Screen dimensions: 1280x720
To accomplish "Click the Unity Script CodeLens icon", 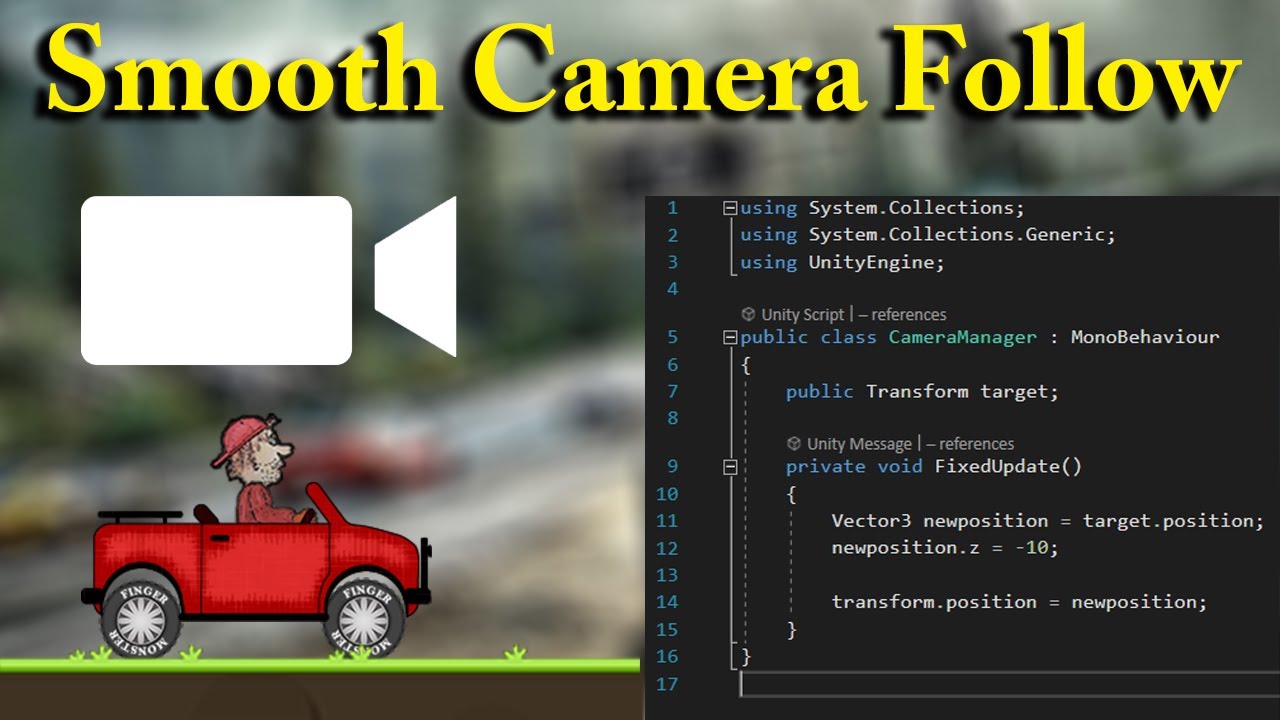I will pyautogui.click(x=748, y=314).
